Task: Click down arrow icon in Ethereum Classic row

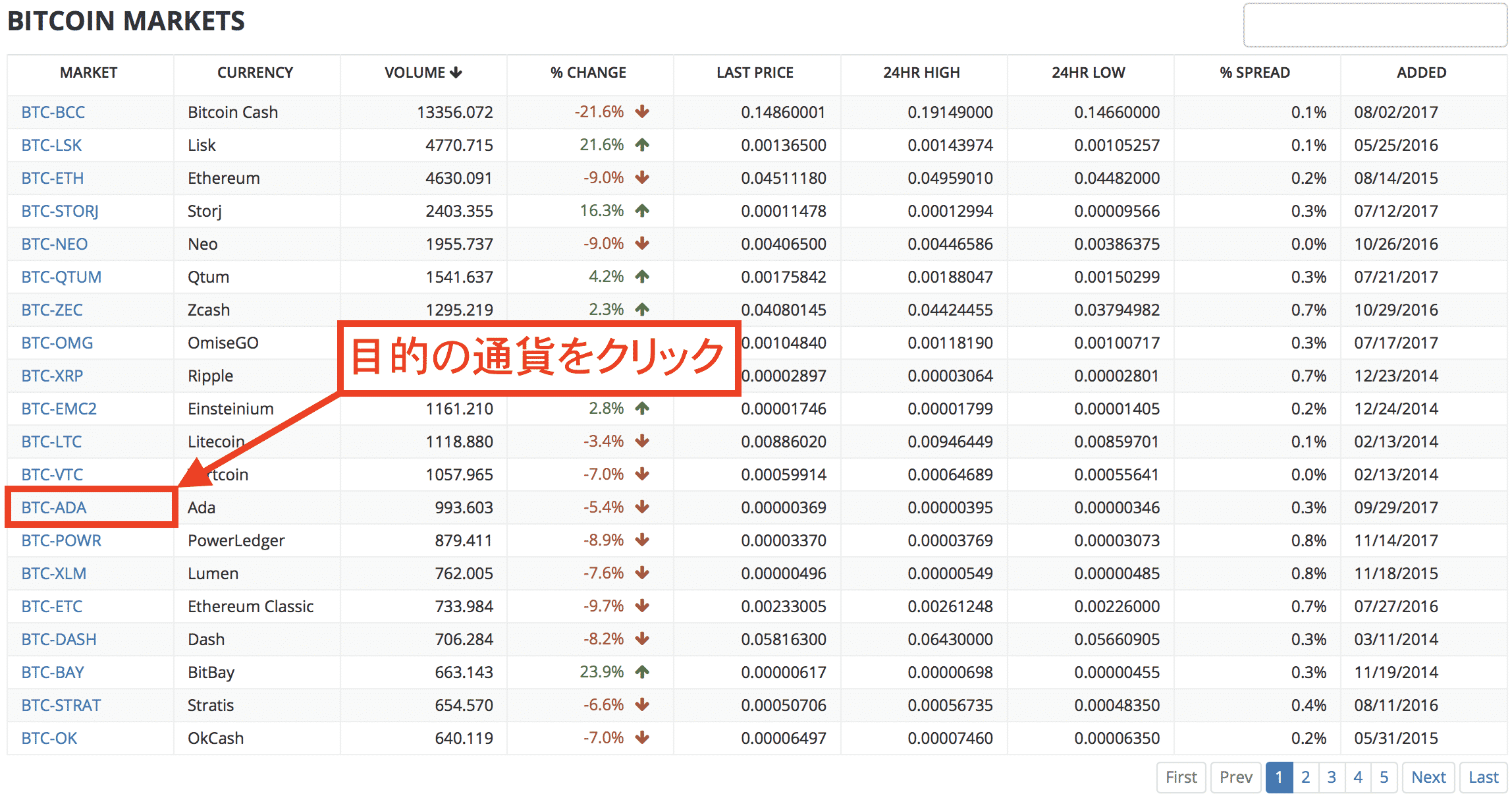Action: [642, 606]
